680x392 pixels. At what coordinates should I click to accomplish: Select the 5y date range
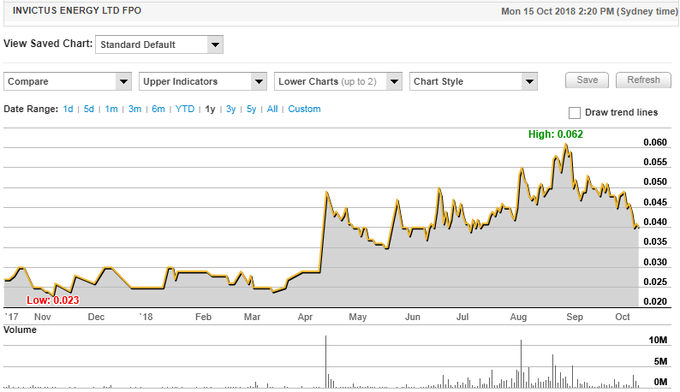[x=252, y=109]
